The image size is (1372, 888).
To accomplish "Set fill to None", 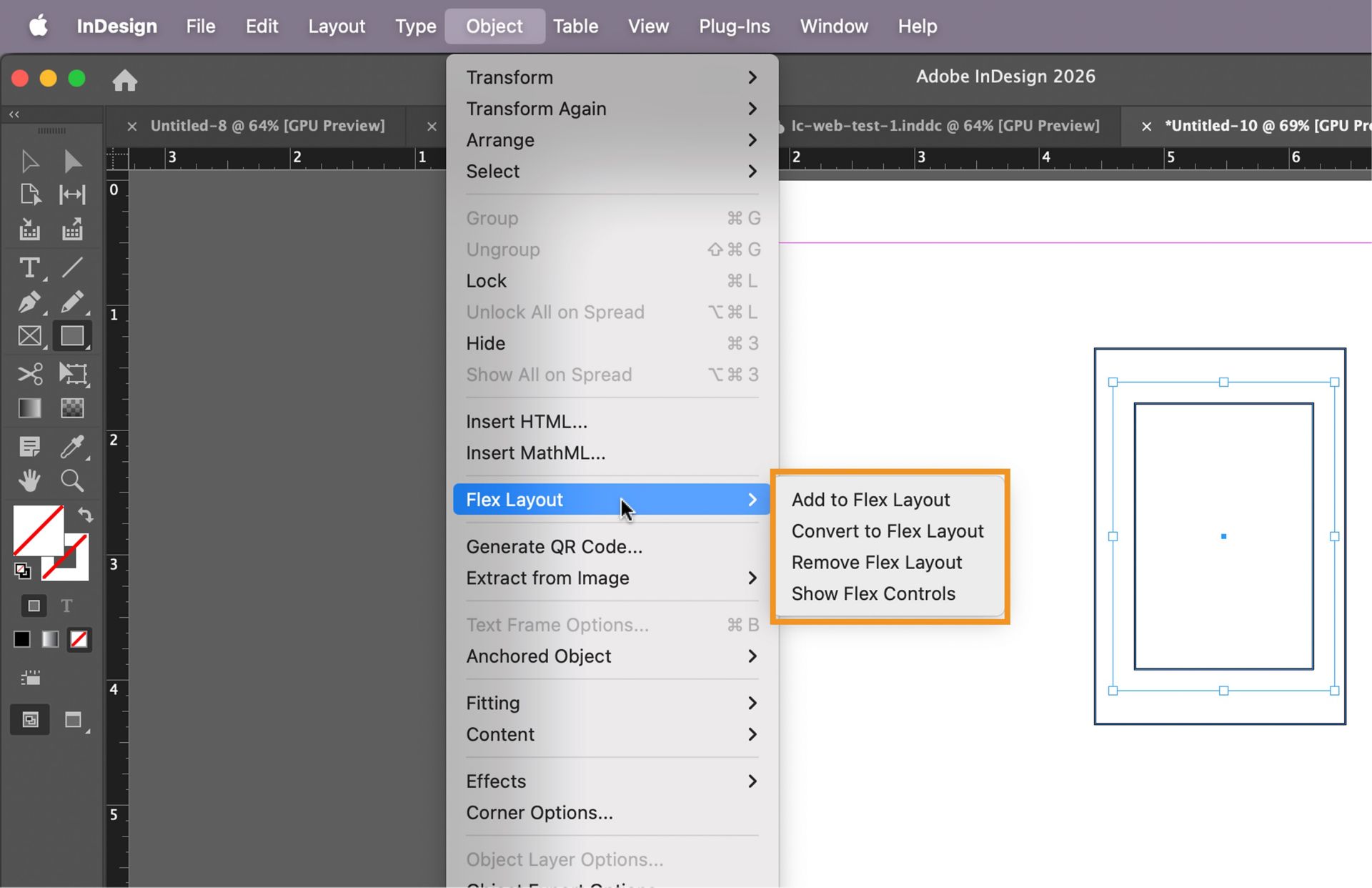I will pos(79,639).
